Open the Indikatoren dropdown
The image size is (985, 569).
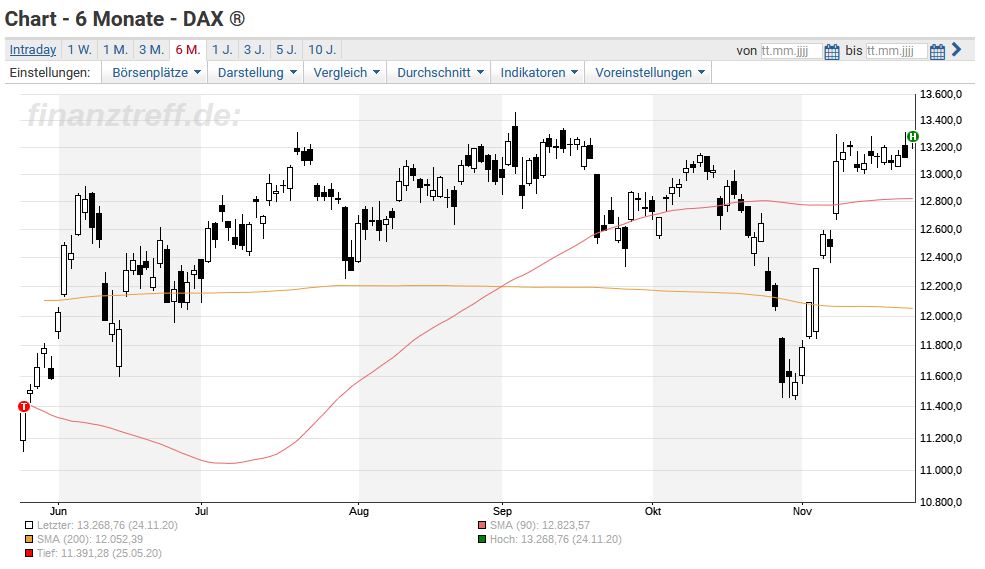[x=538, y=73]
